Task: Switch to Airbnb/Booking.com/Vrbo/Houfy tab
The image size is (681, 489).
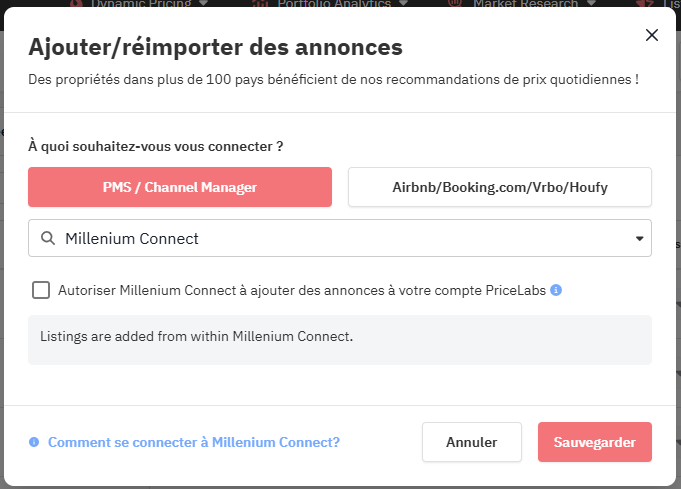Action: tap(500, 187)
